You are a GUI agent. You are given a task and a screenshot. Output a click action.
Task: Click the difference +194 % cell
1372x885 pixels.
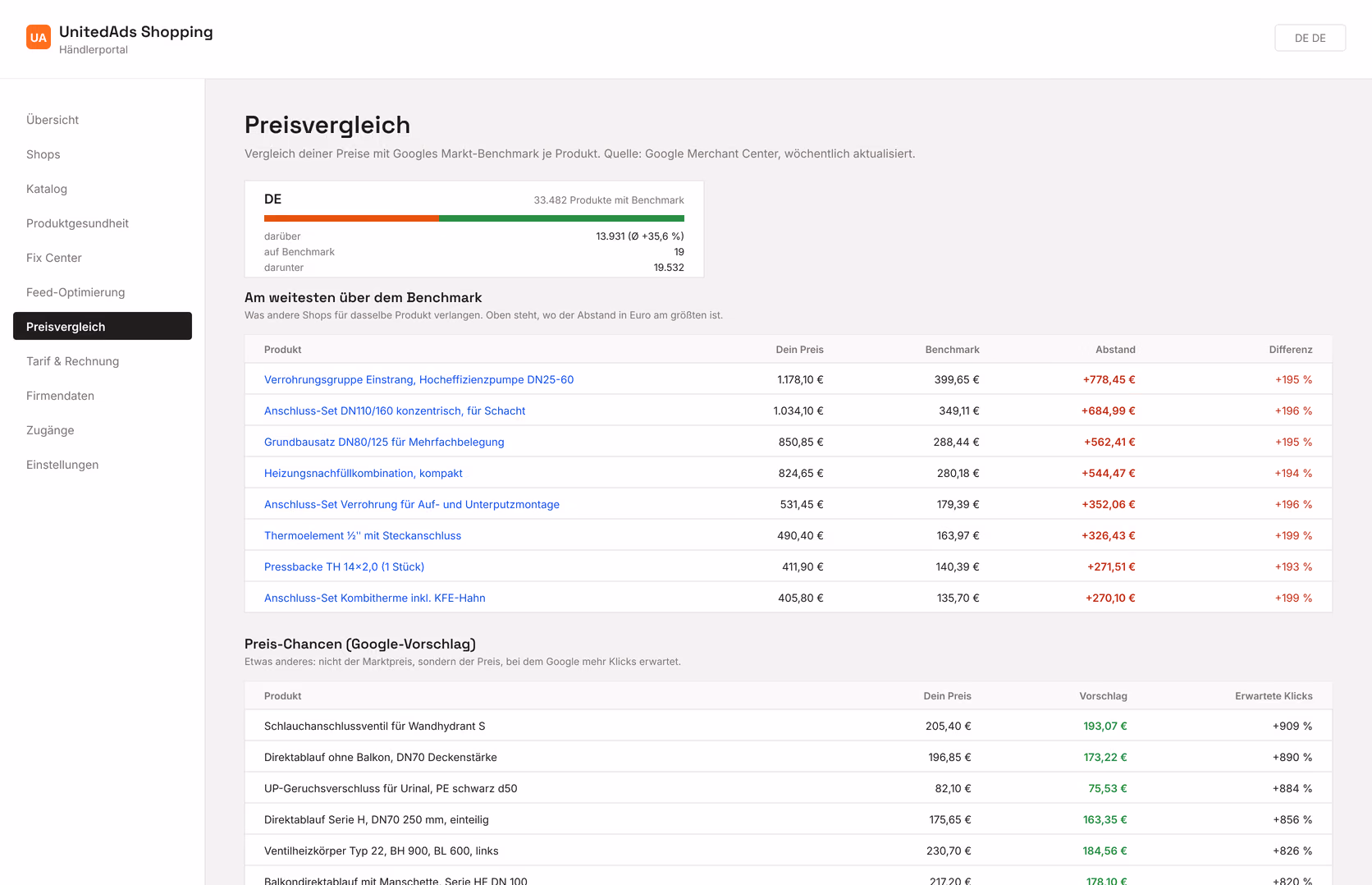click(x=1293, y=473)
